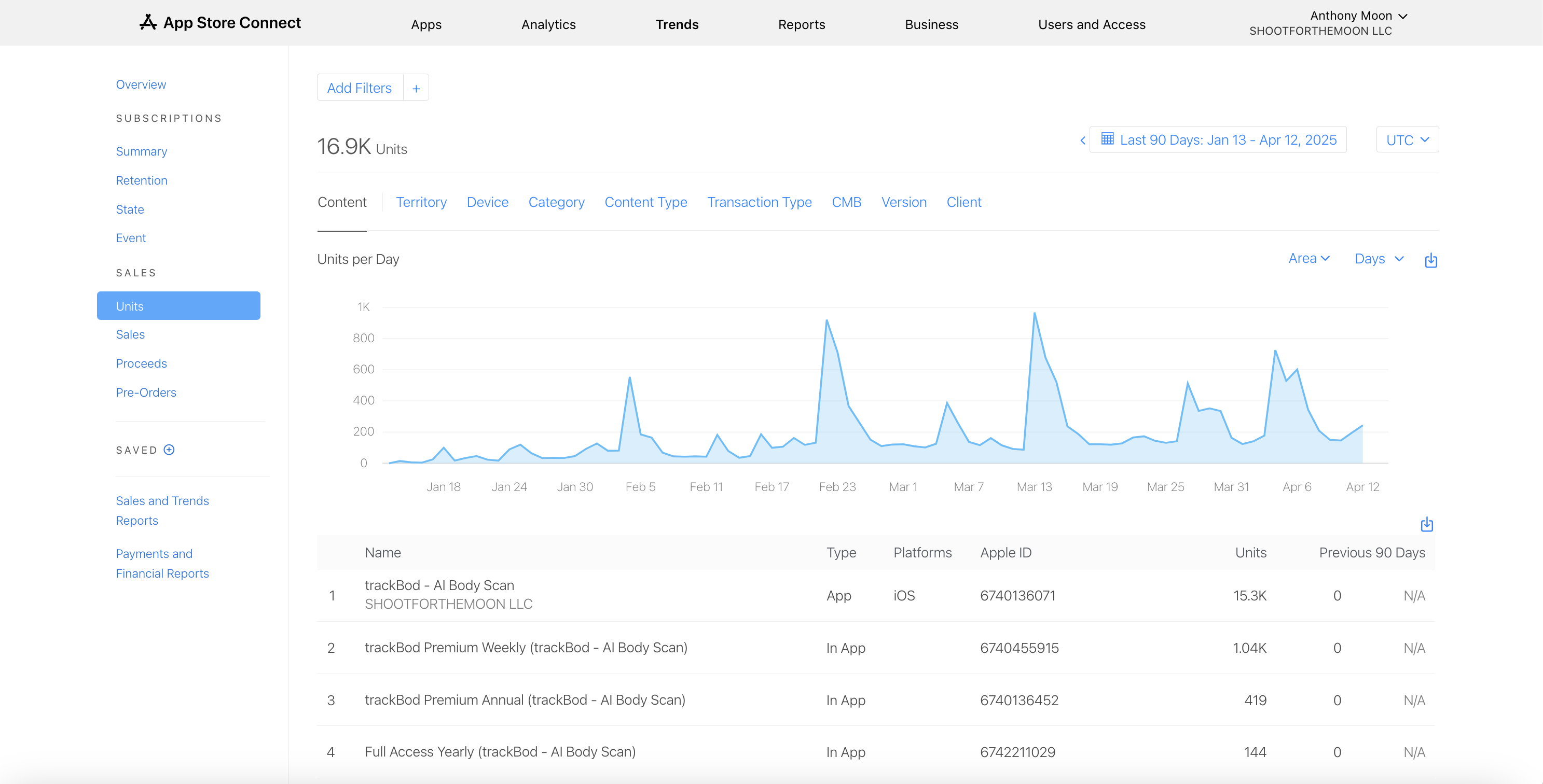Image resolution: width=1543 pixels, height=784 pixels.
Task: Click the 15.3K units value
Action: tap(1249, 595)
